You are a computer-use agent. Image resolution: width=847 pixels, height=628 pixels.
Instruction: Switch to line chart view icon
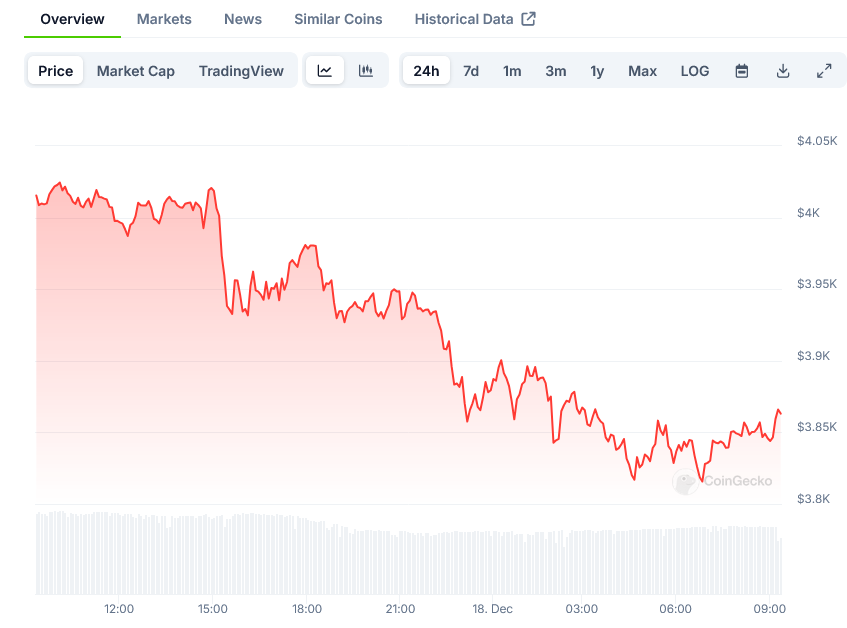(325, 71)
